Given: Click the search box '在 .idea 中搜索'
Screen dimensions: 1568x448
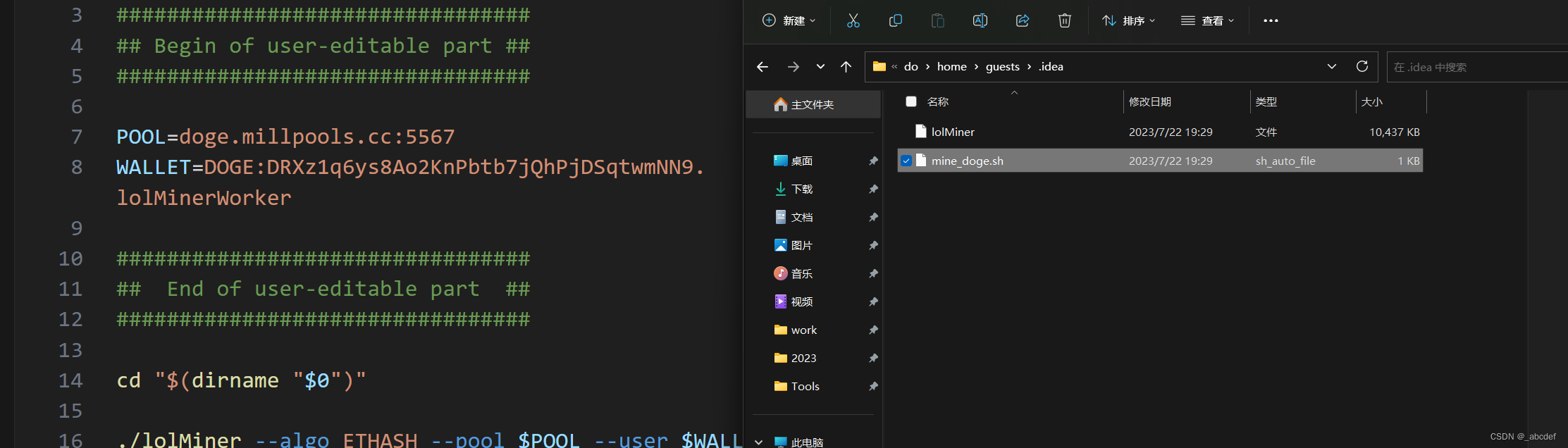Looking at the screenshot, I should 1477,67.
